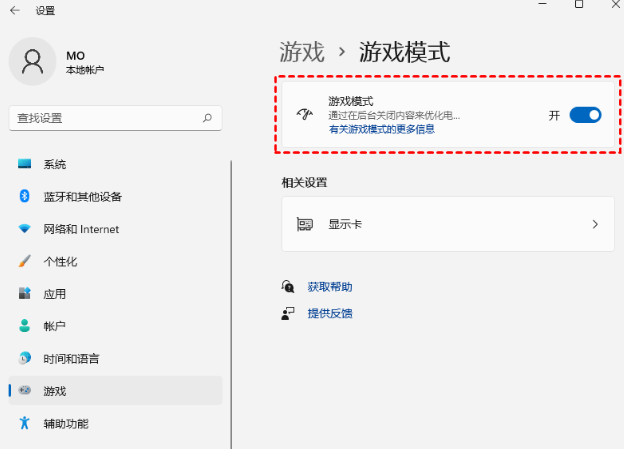Screen dimensions: 624x449
Task: Maximize the Settings window
Action: [x=579, y=4]
